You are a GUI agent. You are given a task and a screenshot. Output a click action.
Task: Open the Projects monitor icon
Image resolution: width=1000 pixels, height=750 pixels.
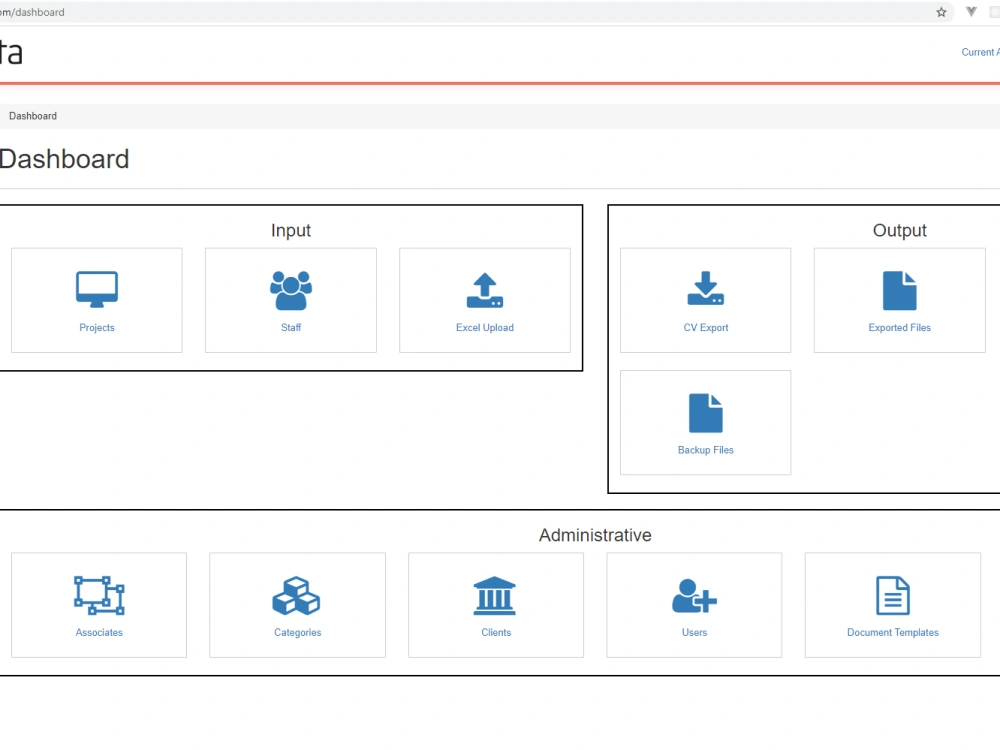[97, 290]
